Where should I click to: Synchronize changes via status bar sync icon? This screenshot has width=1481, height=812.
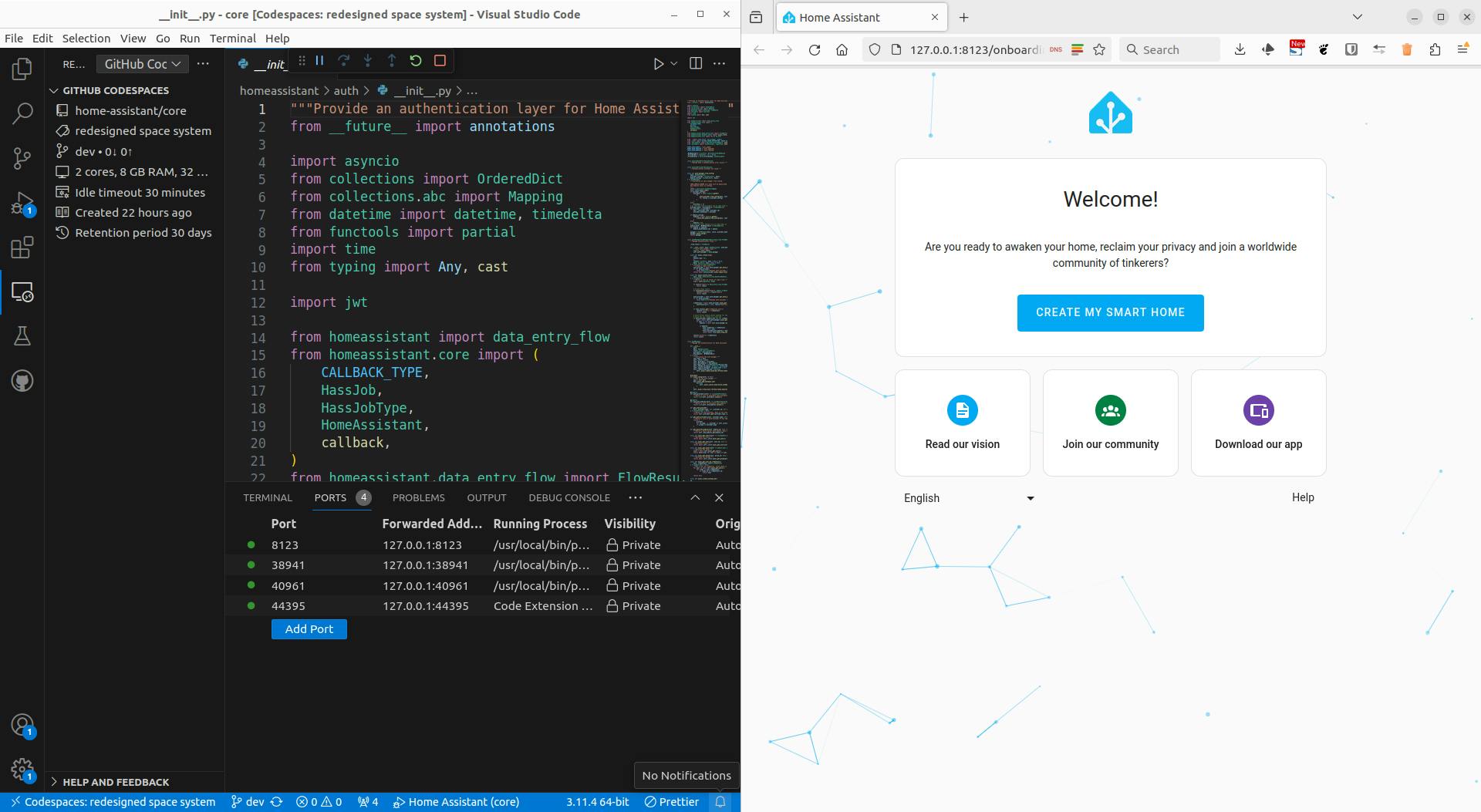click(x=277, y=802)
